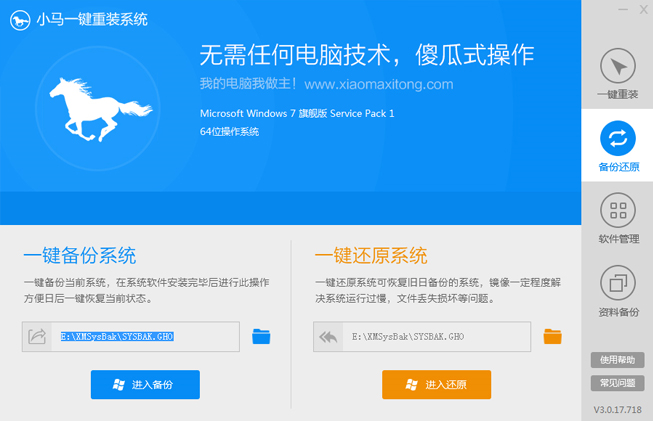Select the 备份还原 backup restore icon
Viewport: 653px width, 421px height.
point(618,145)
